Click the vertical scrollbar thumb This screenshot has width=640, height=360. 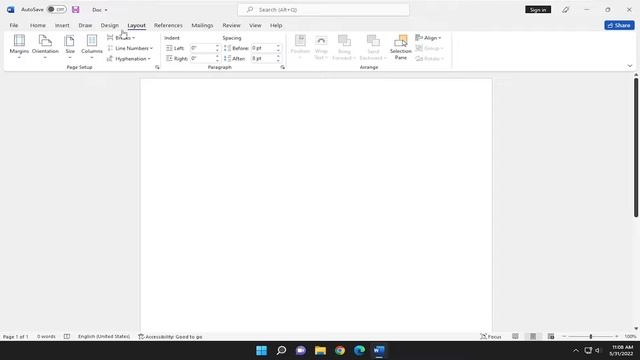click(x=636, y=148)
